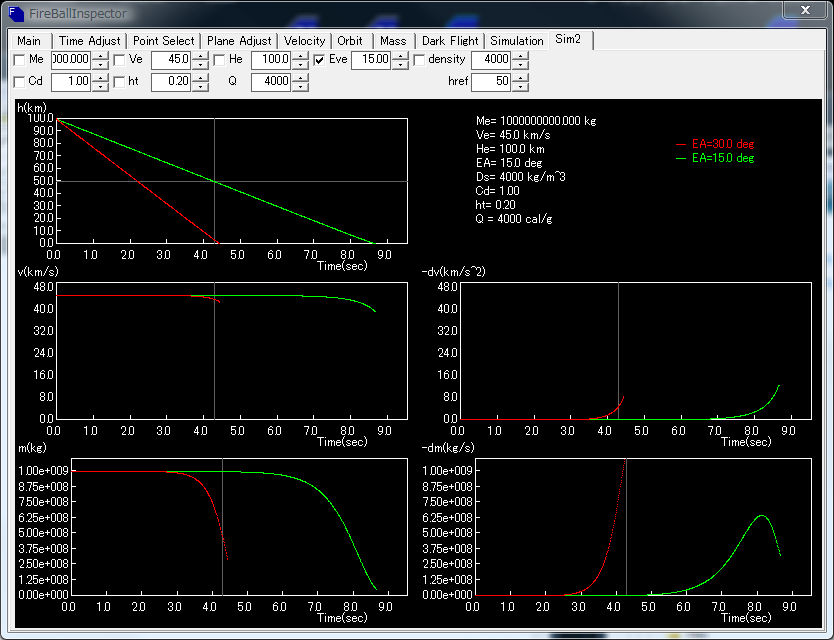The height and width of the screenshot is (640, 834).
Task: Toggle the Cd checkbox
Action: click(20, 82)
